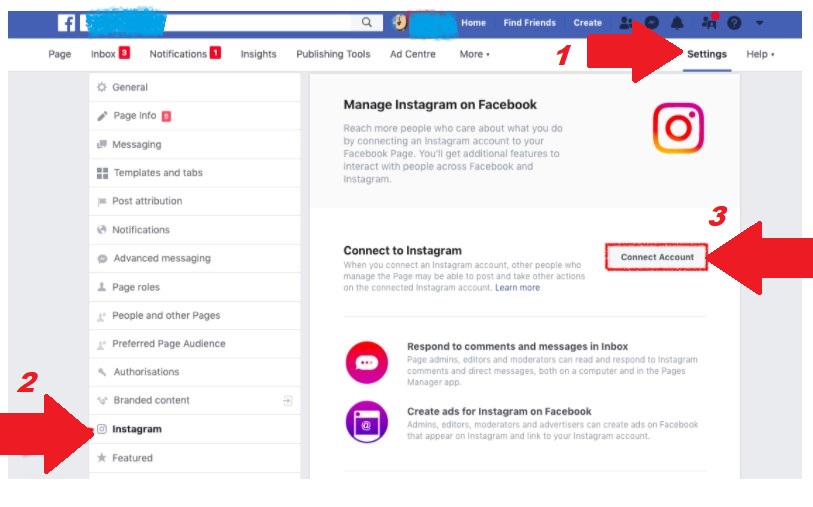Screen dimensions: 813x507
Task: Open the friend requests icon
Action: (x=626, y=23)
